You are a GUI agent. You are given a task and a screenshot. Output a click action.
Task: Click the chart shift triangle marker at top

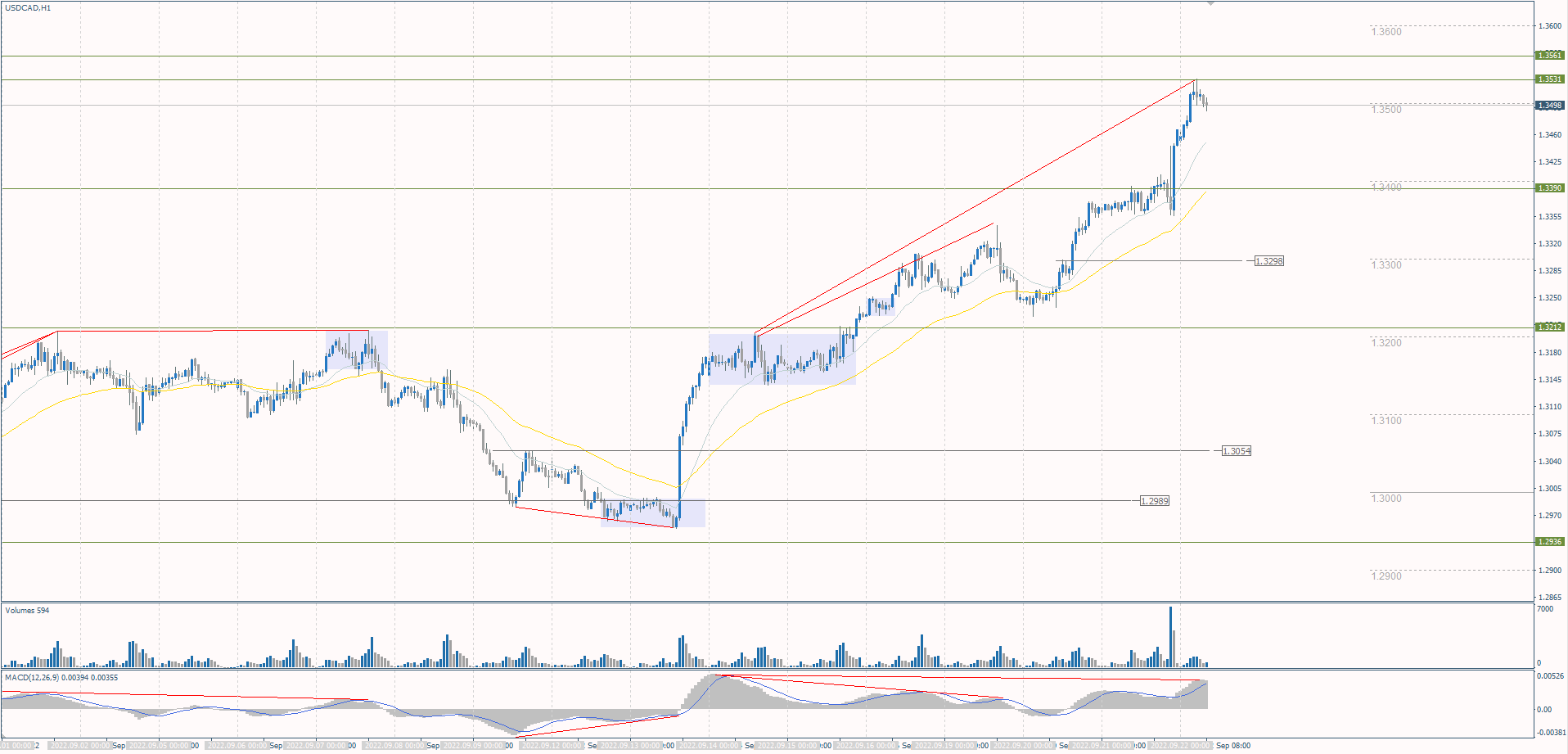[1211, 4]
